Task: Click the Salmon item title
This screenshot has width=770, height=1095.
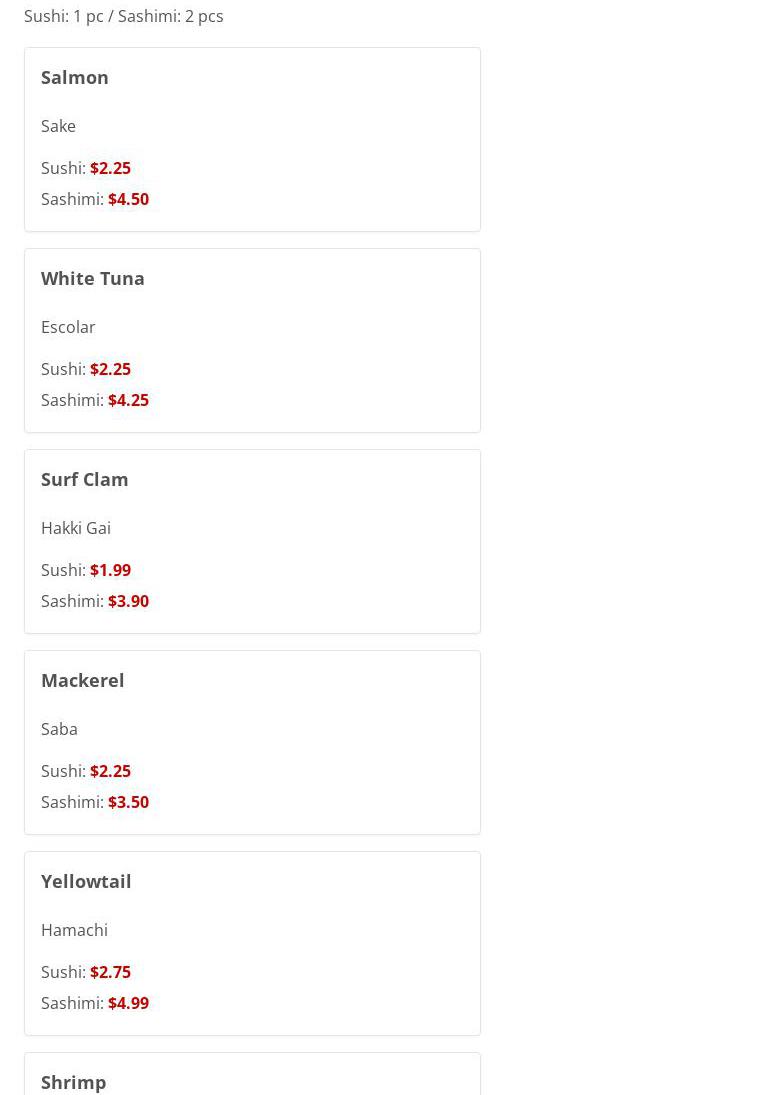Action: [x=75, y=77]
